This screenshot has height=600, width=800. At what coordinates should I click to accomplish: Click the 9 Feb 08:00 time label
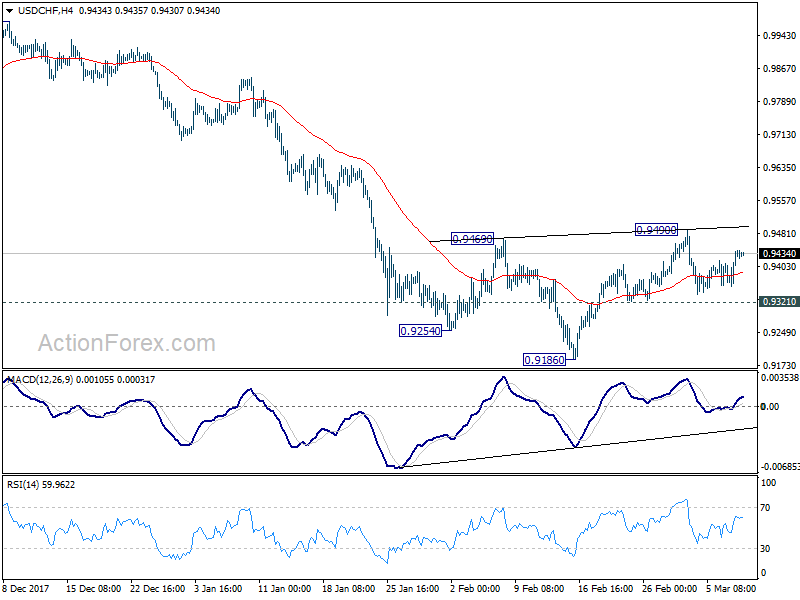coord(539,588)
